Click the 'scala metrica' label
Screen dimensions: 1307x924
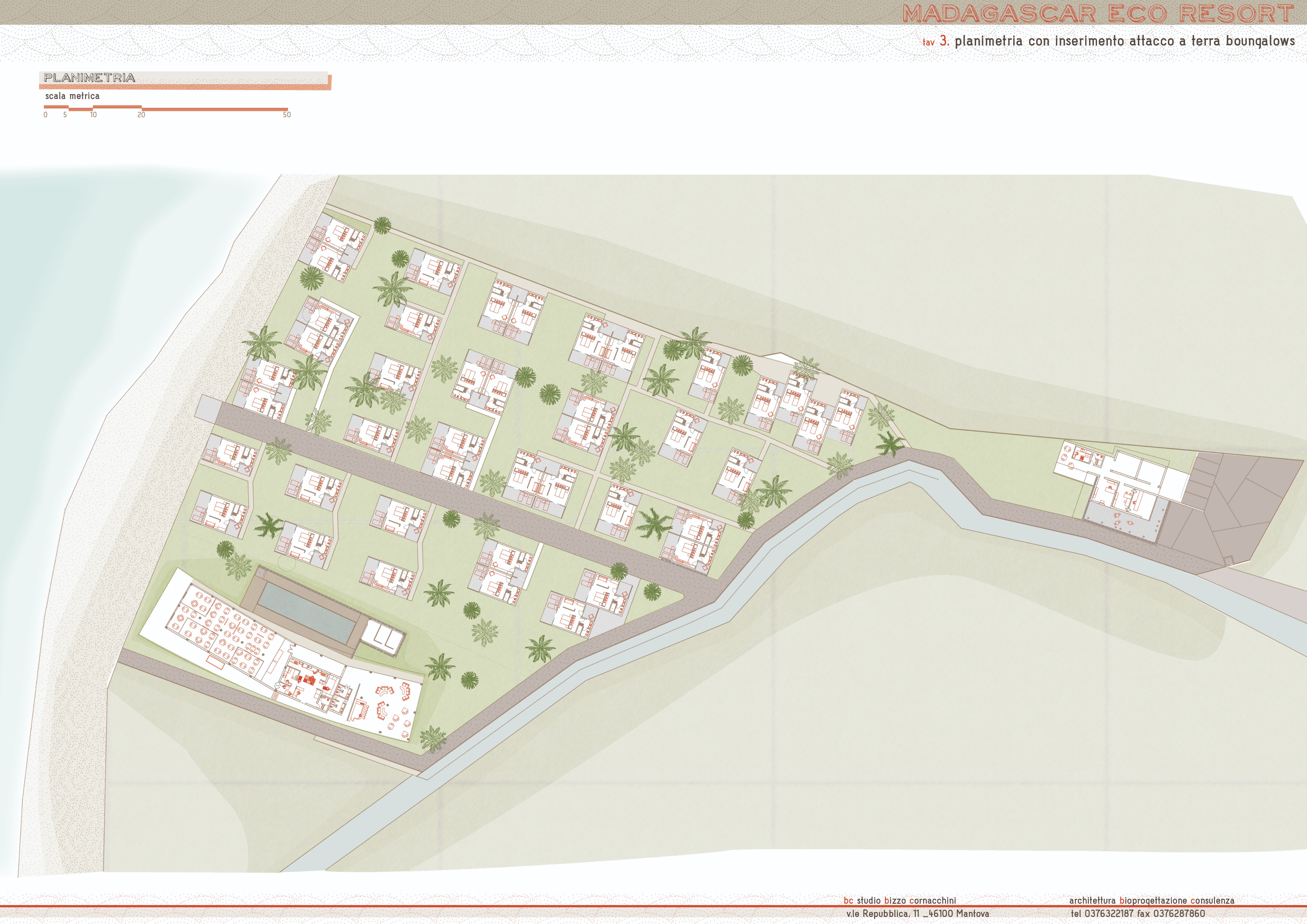[x=72, y=96]
